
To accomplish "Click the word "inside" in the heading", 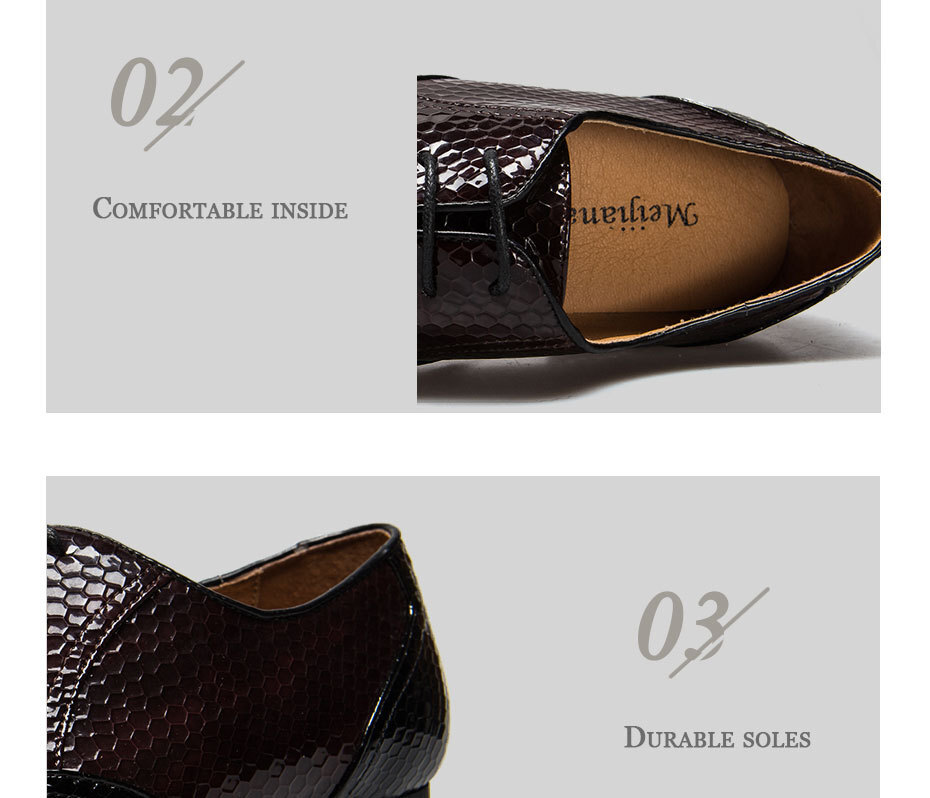I will tap(310, 210).
